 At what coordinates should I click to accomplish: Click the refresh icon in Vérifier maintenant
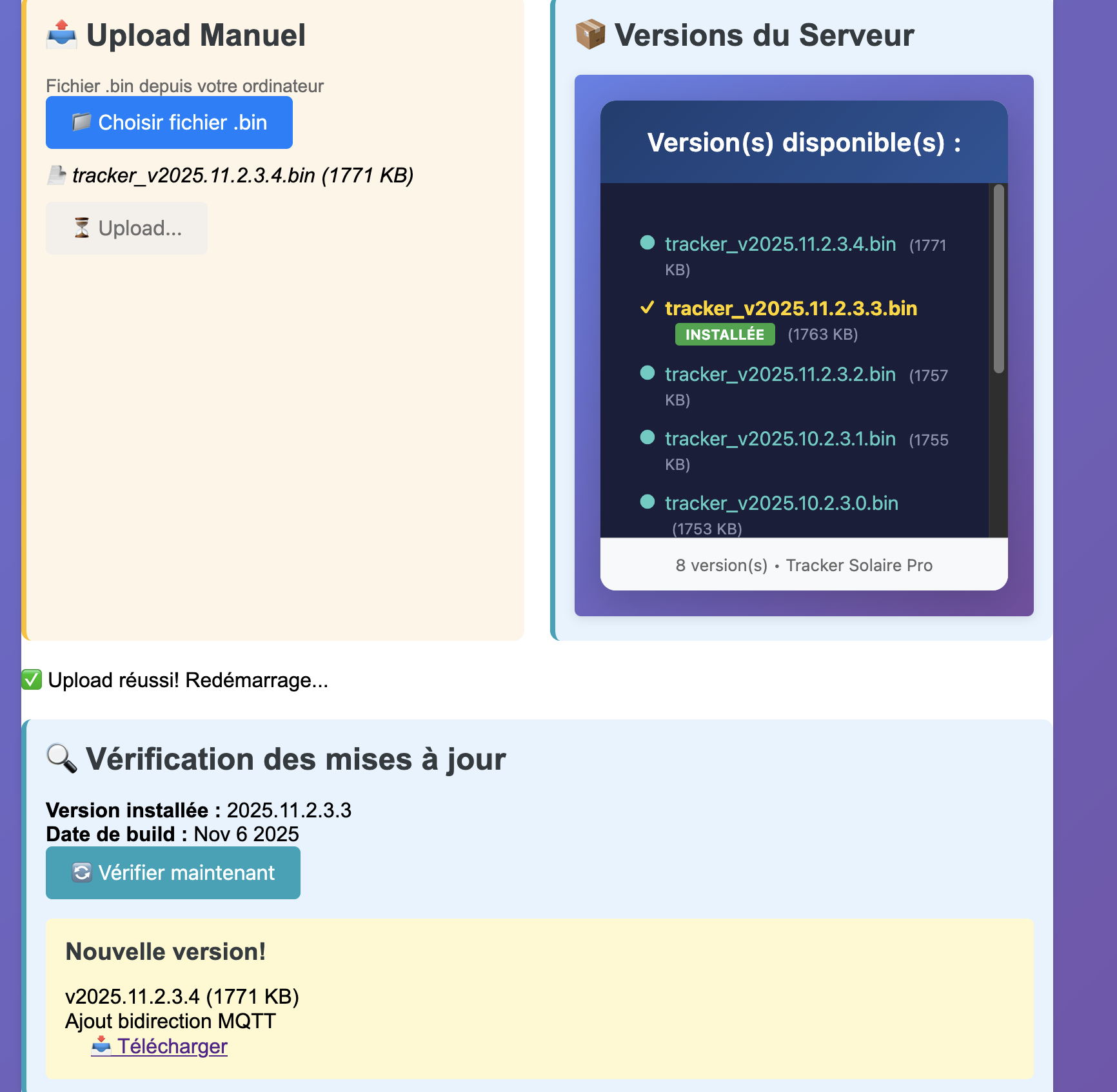pyautogui.click(x=81, y=872)
